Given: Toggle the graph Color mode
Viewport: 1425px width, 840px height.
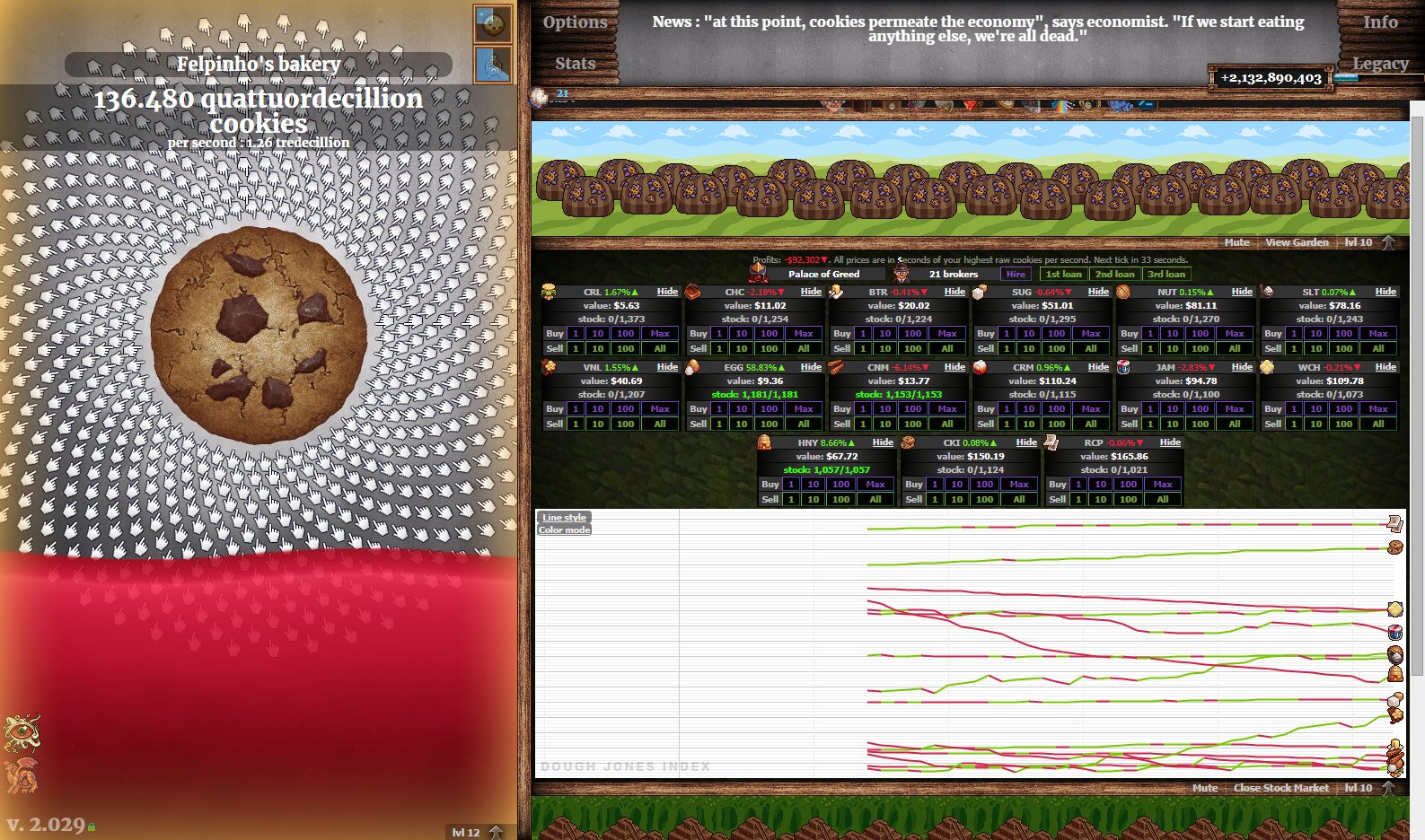Looking at the screenshot, I should (564, 529).
